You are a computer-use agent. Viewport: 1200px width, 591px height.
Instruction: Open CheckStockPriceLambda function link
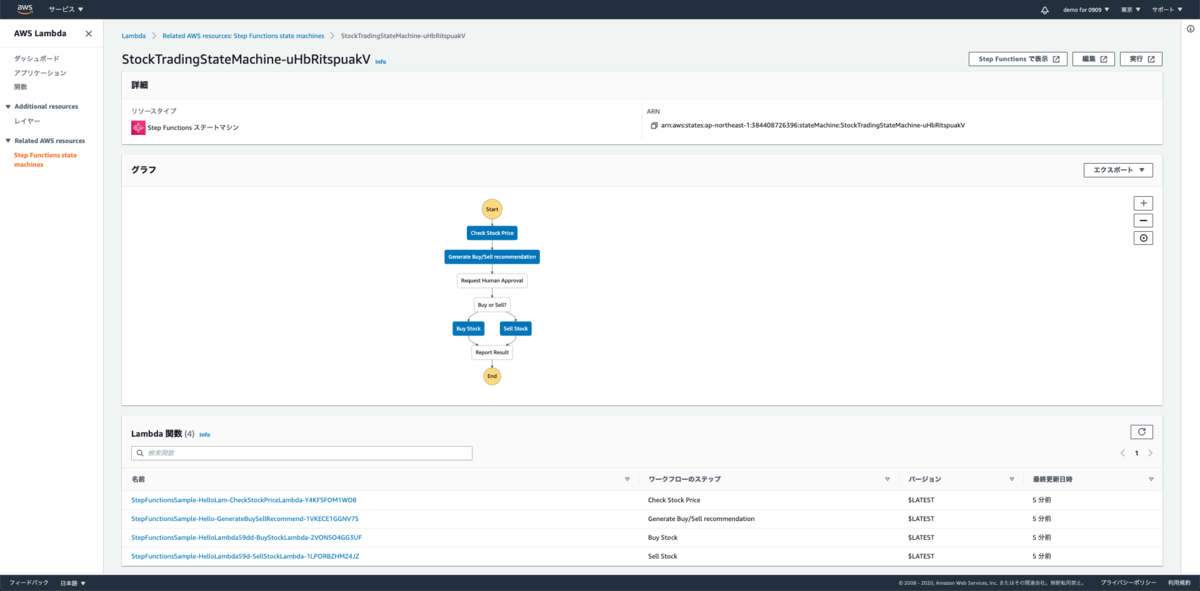pyautogui.click(x=244, y=500)
